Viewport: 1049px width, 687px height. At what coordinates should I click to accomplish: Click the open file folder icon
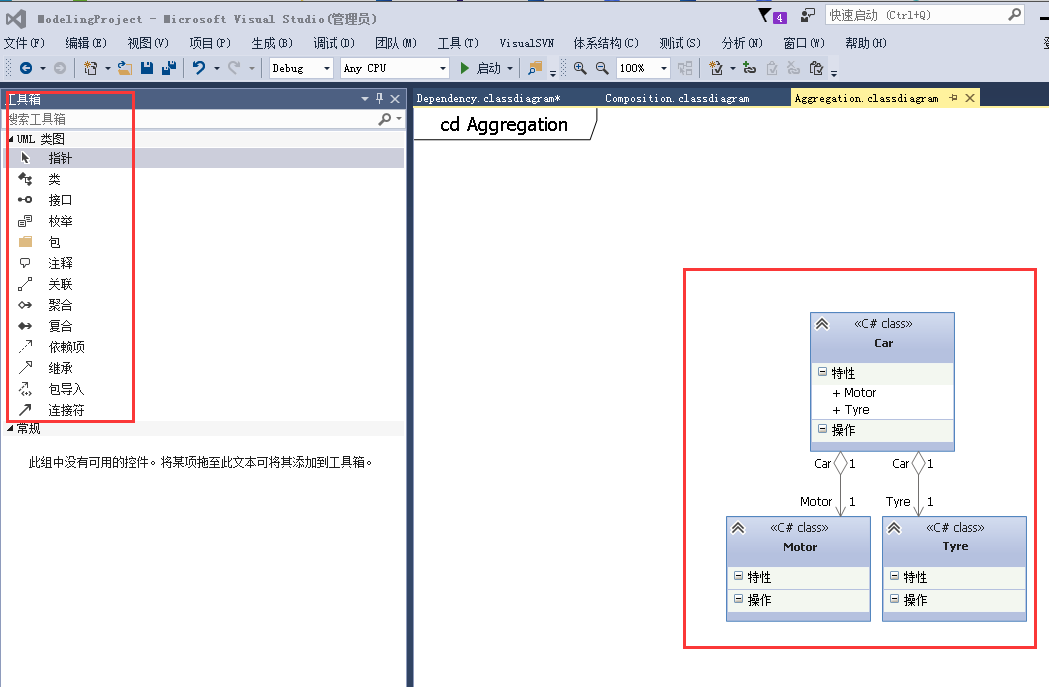(124, 68)
